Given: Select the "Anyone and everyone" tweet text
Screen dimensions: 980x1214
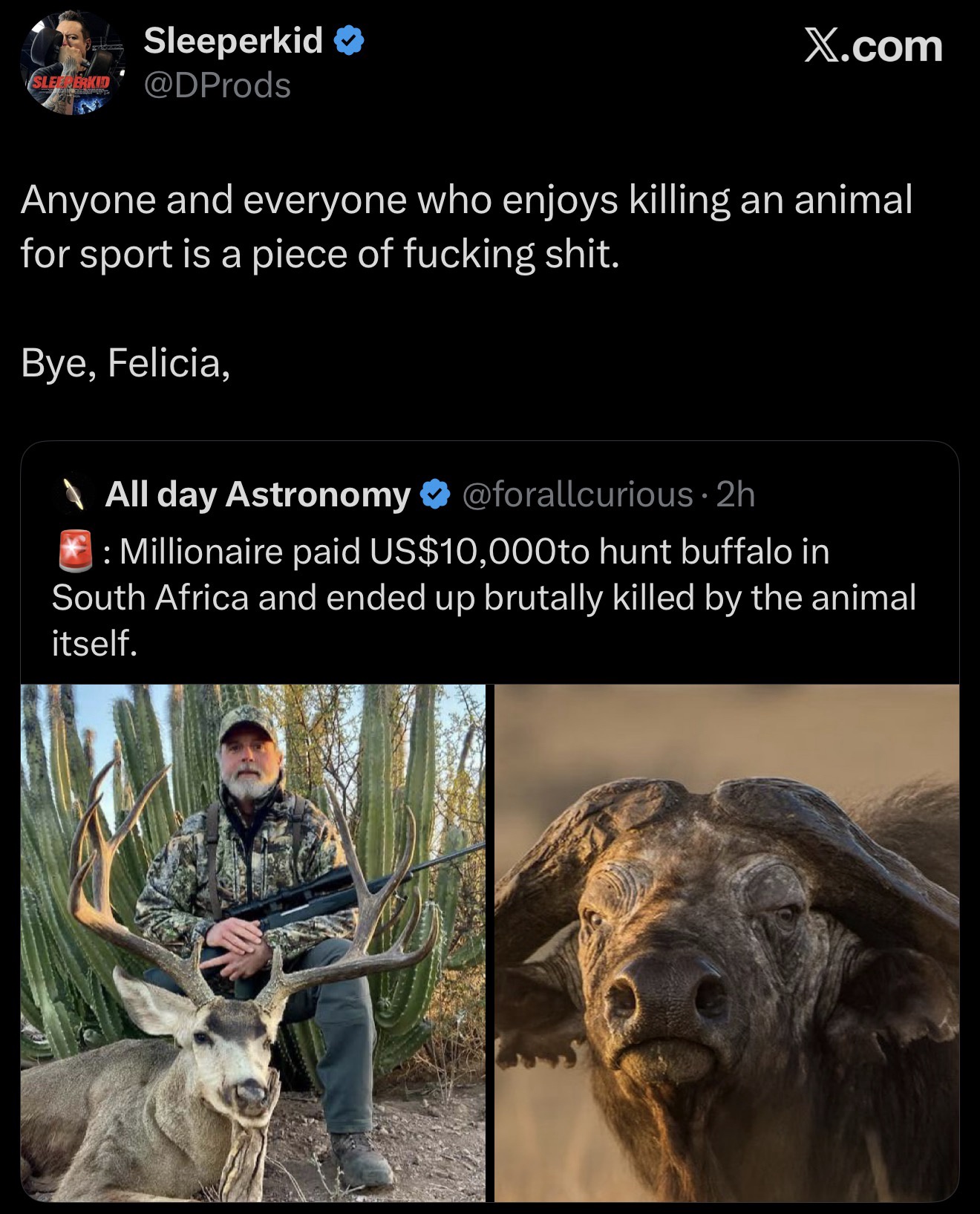Looking at the screenshot, I should (x=466, y=200).
